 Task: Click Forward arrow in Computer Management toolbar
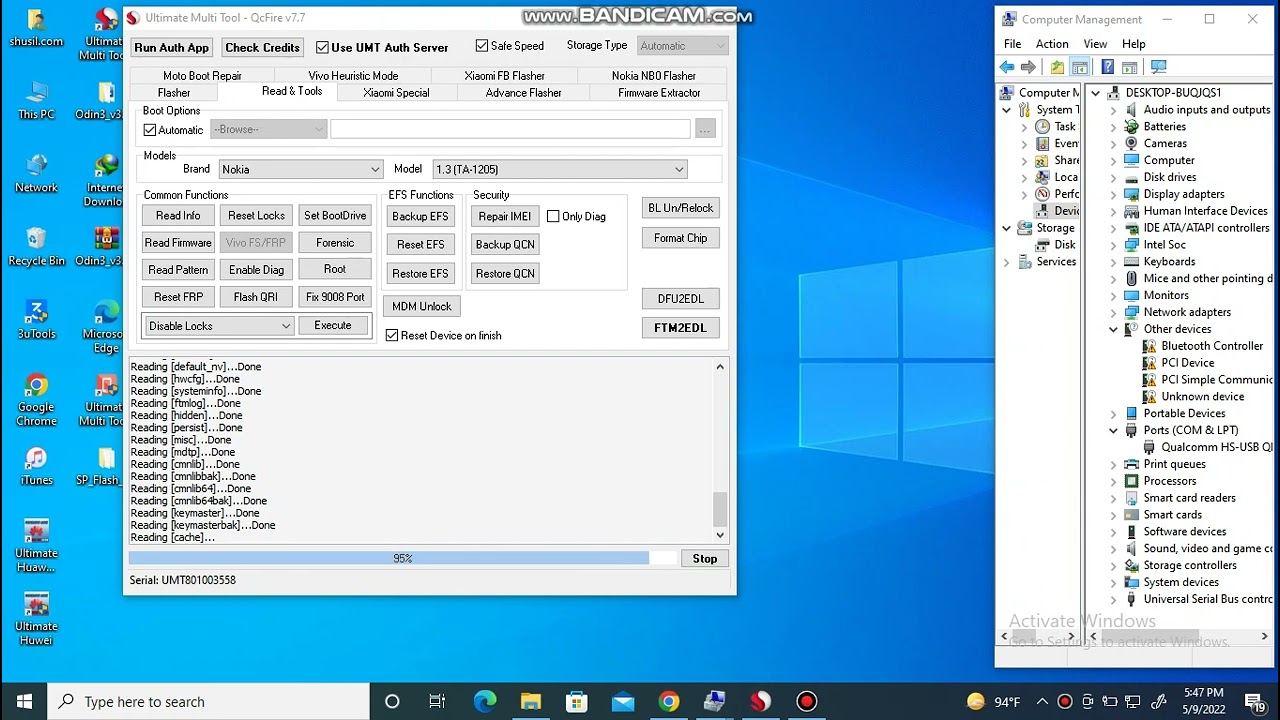click(x=1028, y=67)
